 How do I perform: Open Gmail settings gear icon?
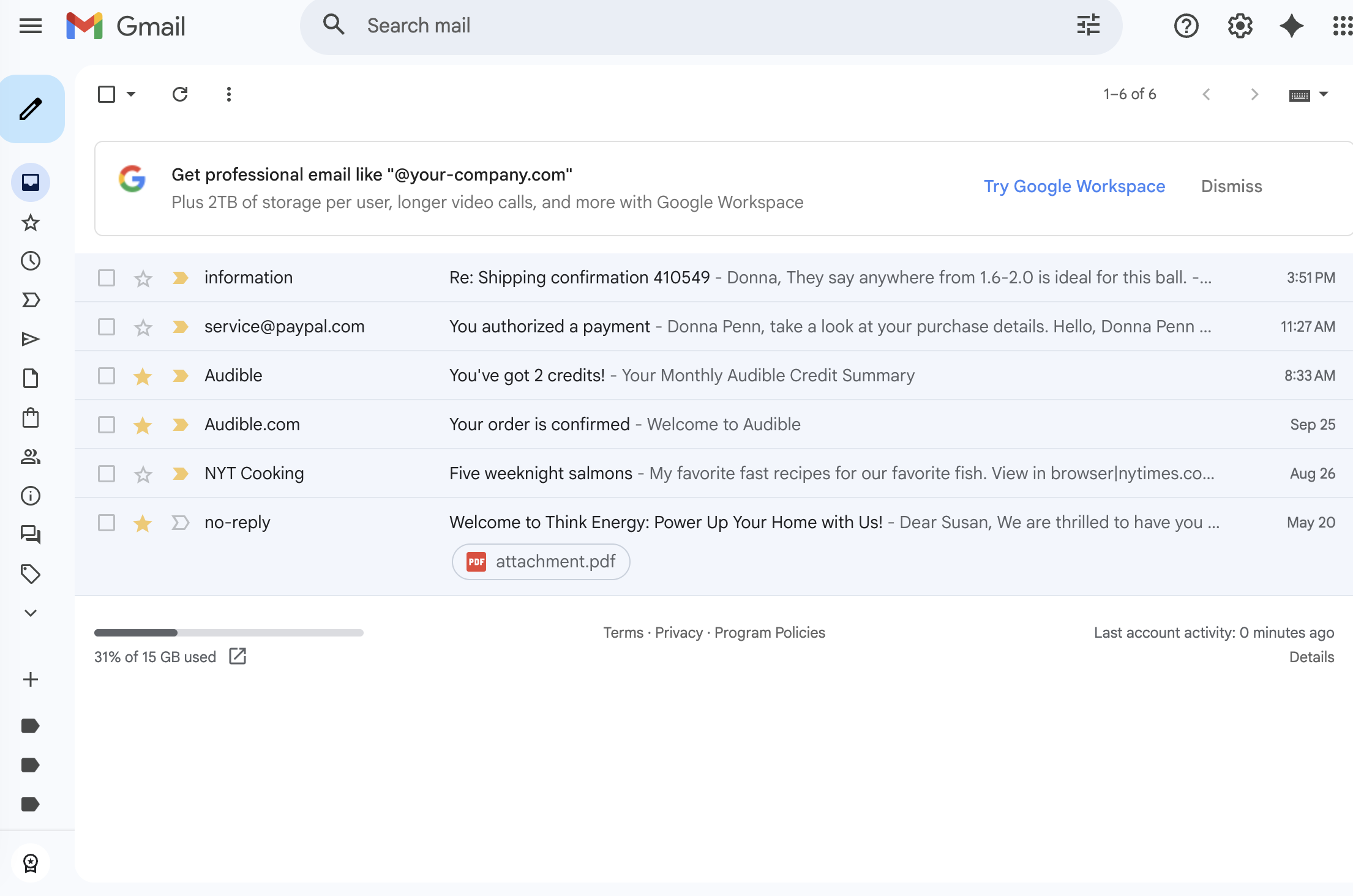pos(1240,26)
